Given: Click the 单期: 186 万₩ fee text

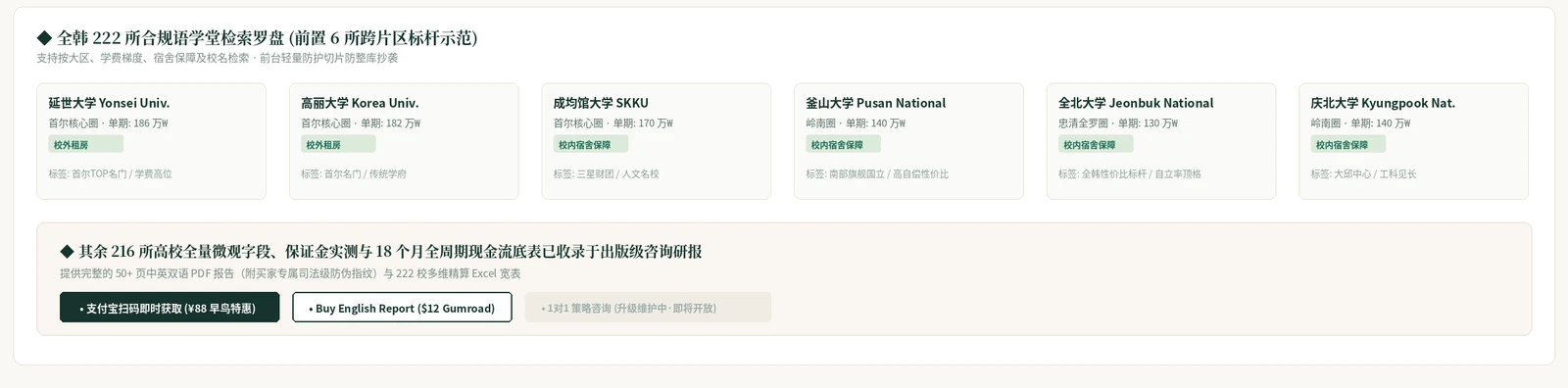Looking at the screenshot, I should pyautogui.click(x=138, y=123).
